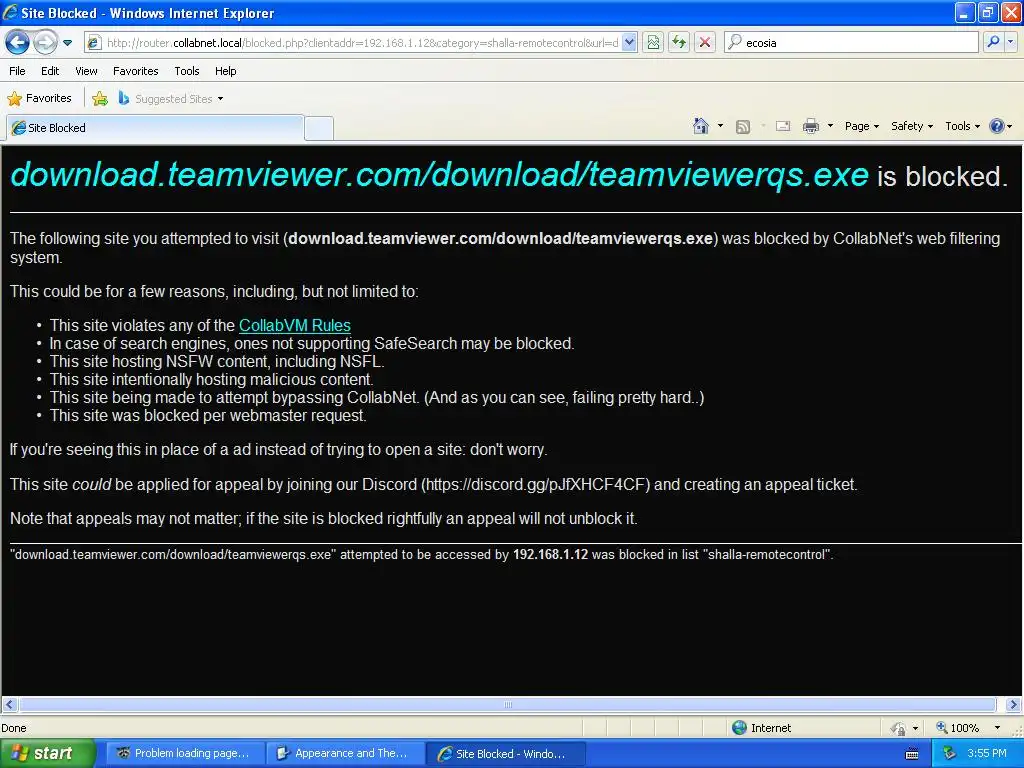Open the Tools menu in menu bar
The width and height of the screenshot is (1024, 768).
pyautogui.click(x=187, y=71)
